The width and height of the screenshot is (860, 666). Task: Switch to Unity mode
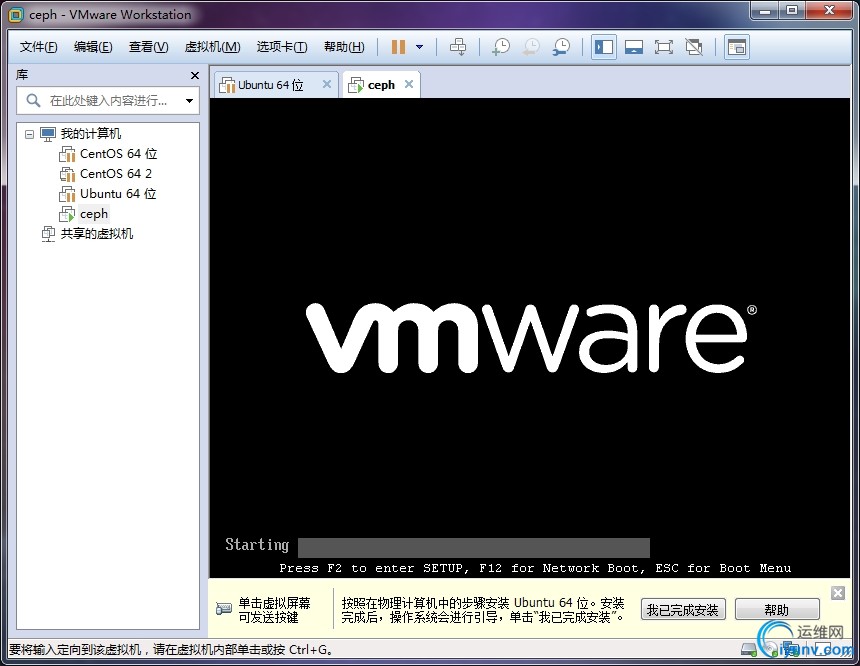click(694, 47)
